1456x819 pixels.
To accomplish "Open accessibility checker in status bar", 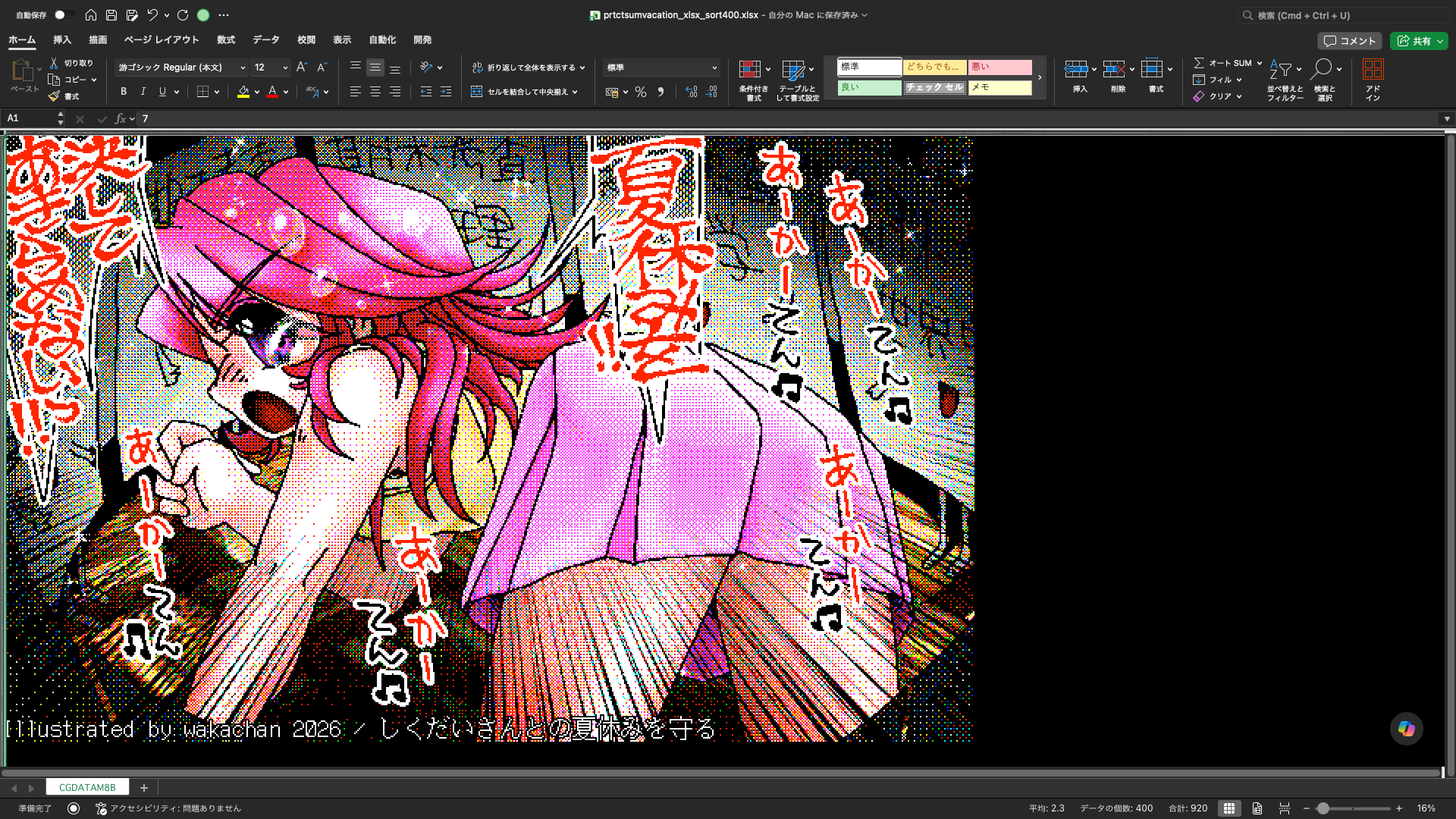I will click(x=168, y=808).
